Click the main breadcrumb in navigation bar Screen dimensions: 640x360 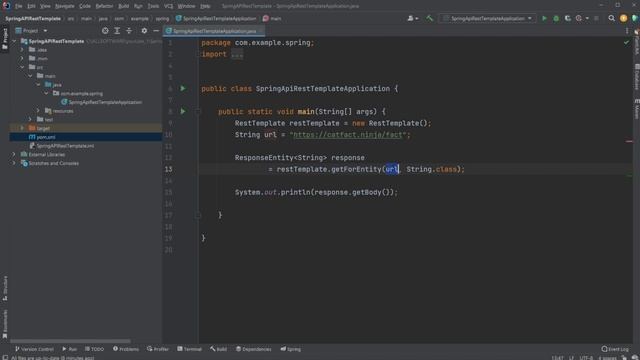(x=272, y=18)
